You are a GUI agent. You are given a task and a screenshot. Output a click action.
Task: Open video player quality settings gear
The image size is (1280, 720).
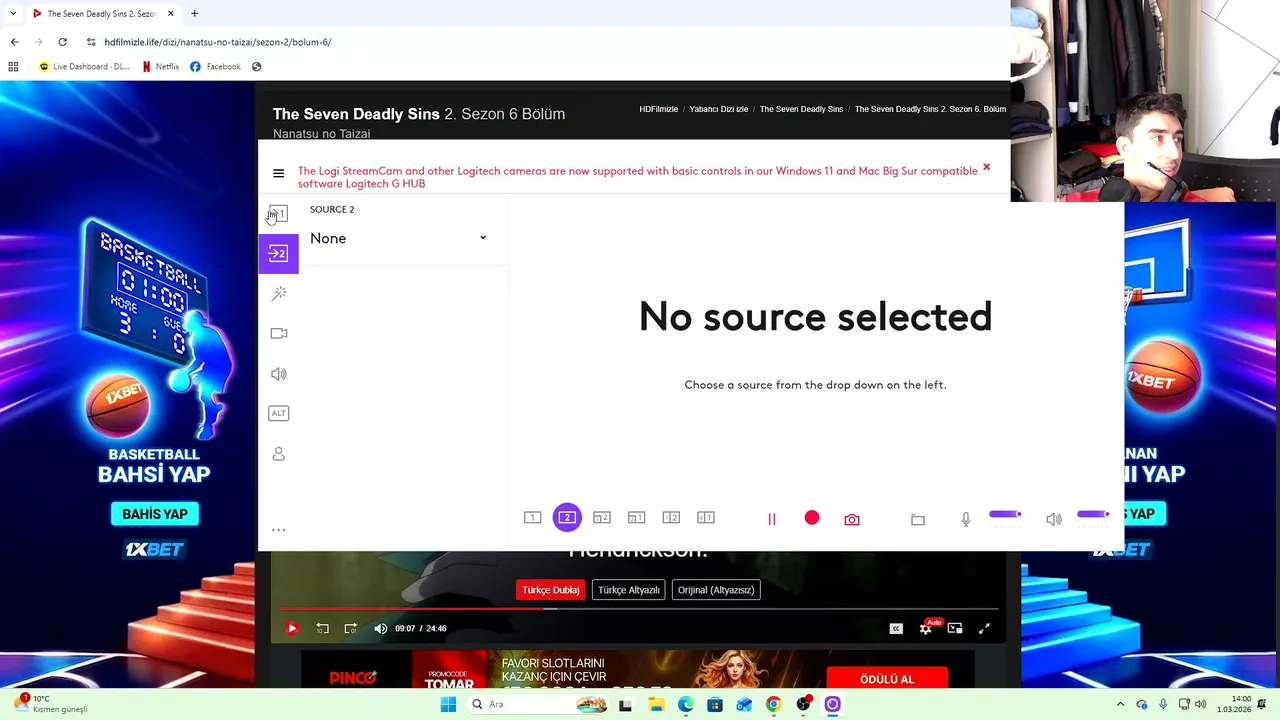pyautogui.click(x=926, y=628)
